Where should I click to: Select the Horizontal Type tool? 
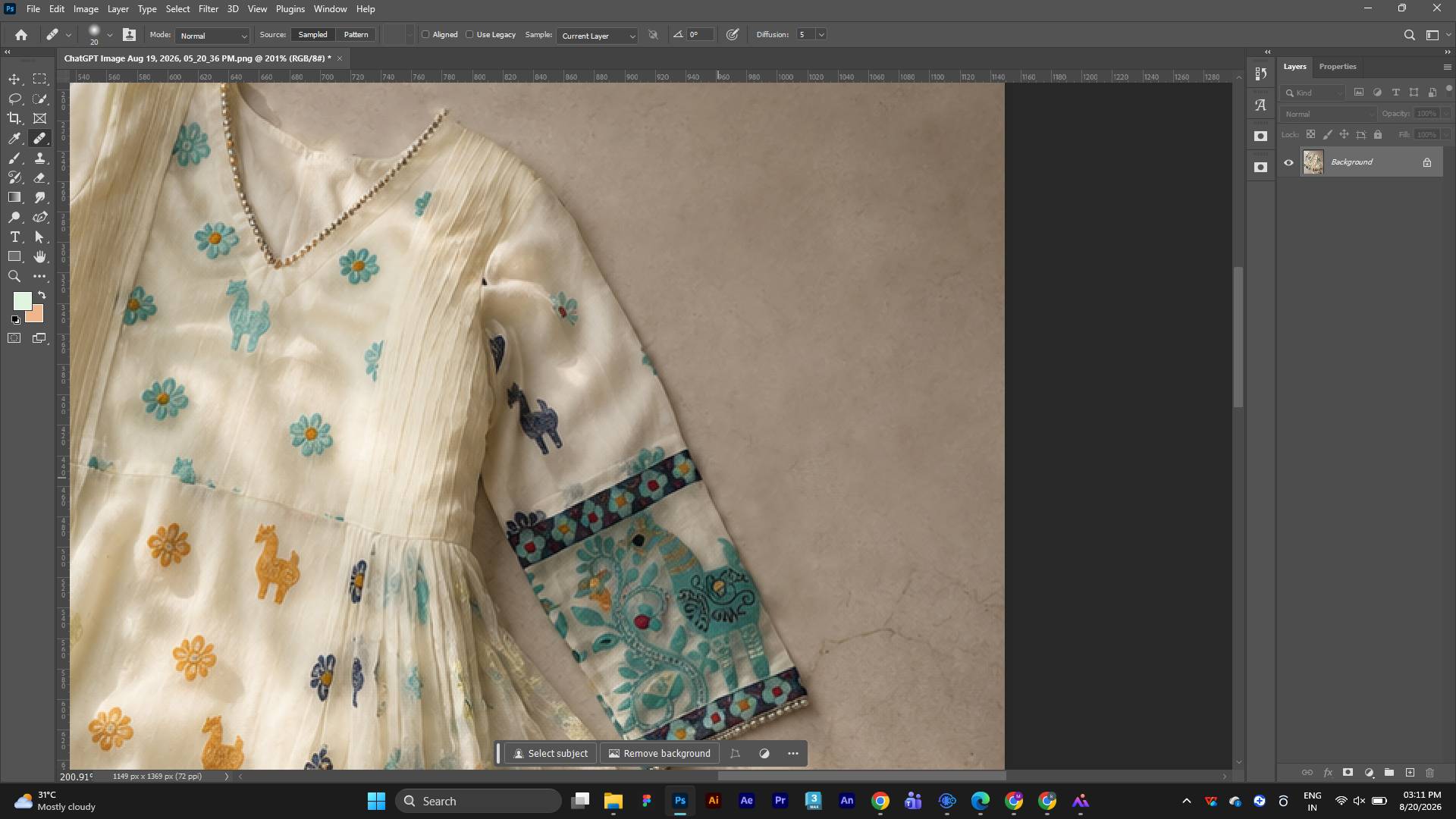(14, 237)
